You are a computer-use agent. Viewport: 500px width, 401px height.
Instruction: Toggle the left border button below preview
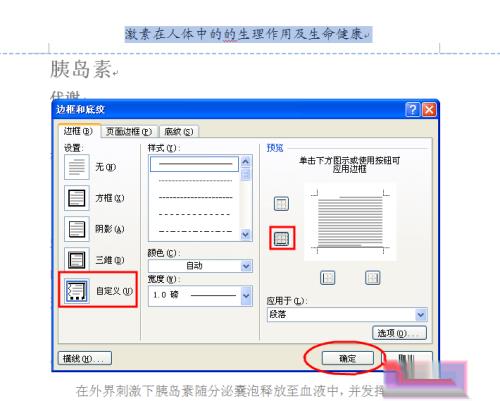pos(327,277)
